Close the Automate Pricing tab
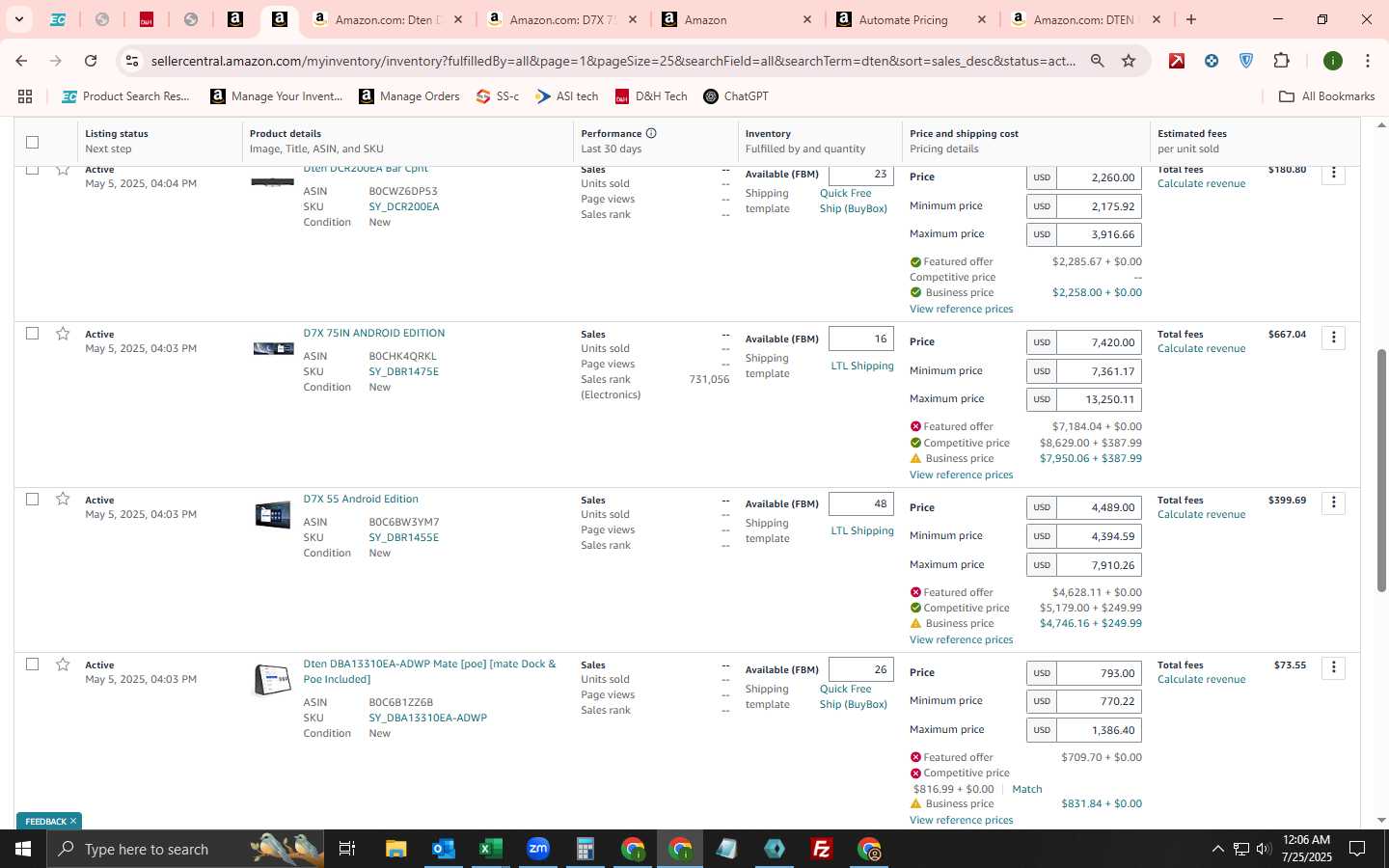Viewport: 1389px width, 868px height. (982, 19)
